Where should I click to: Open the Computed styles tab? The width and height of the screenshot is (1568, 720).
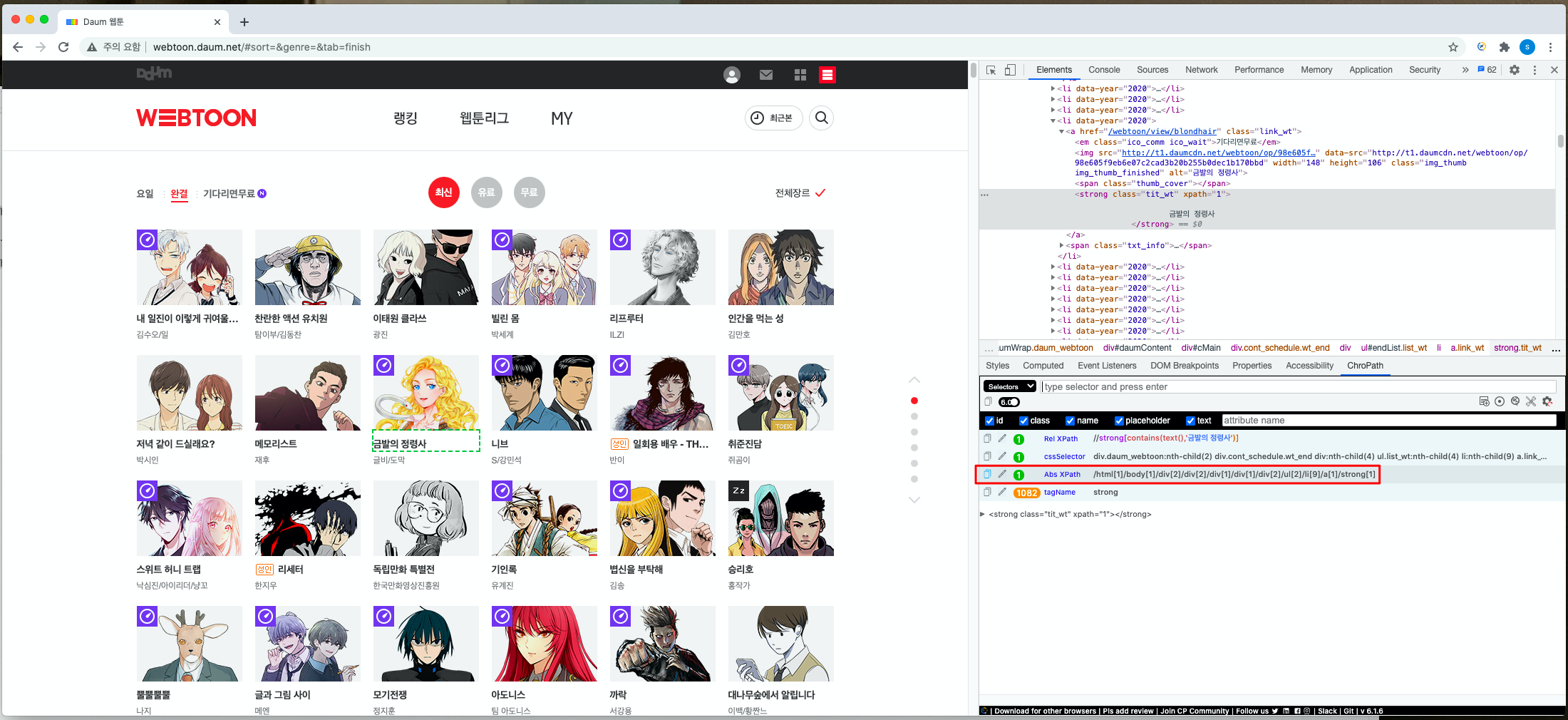pos(1043,366)
